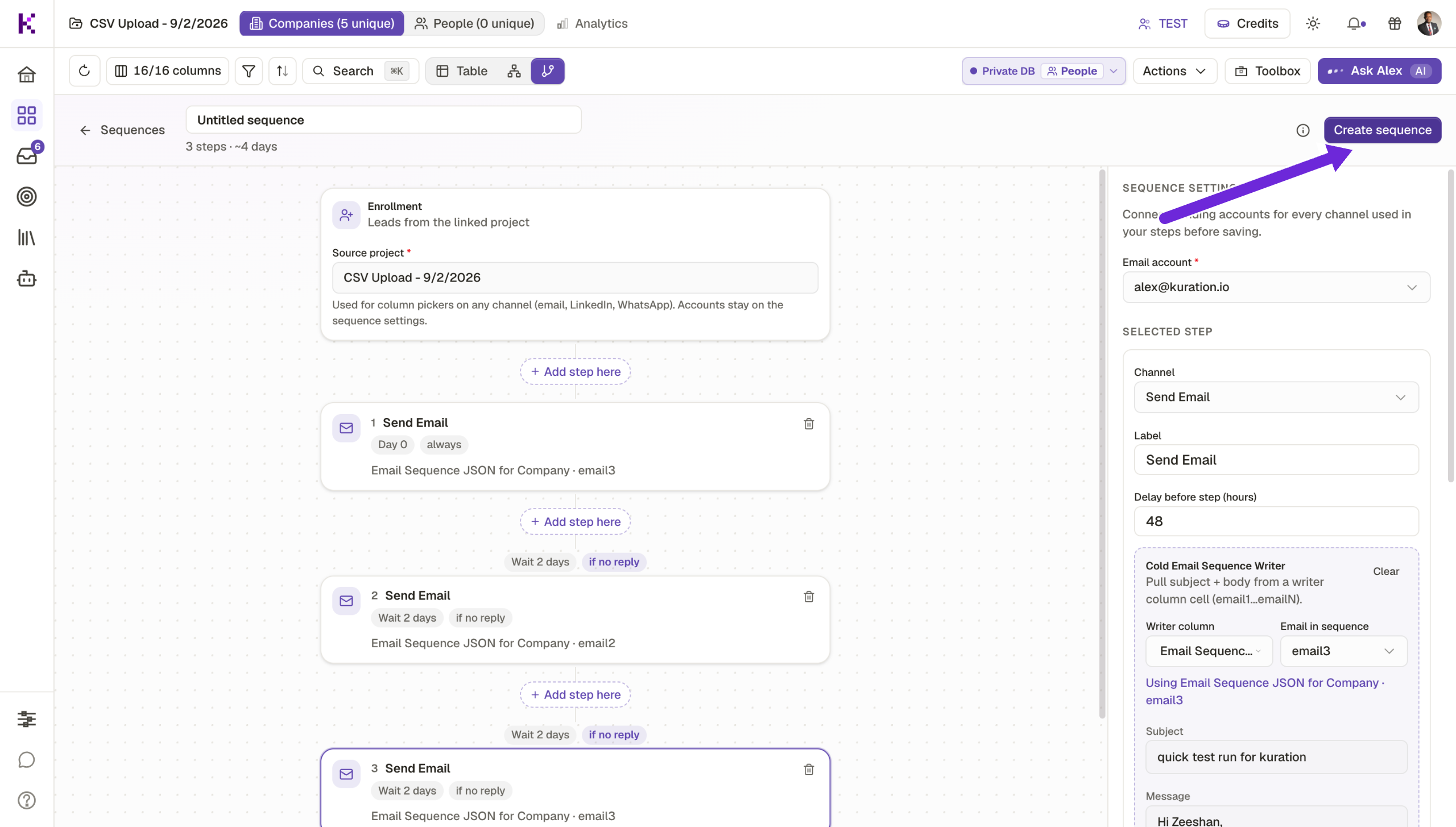Click the 'always' tag on step 1
The height and width of the screenshot is (827, 1456).
(444, 445)
